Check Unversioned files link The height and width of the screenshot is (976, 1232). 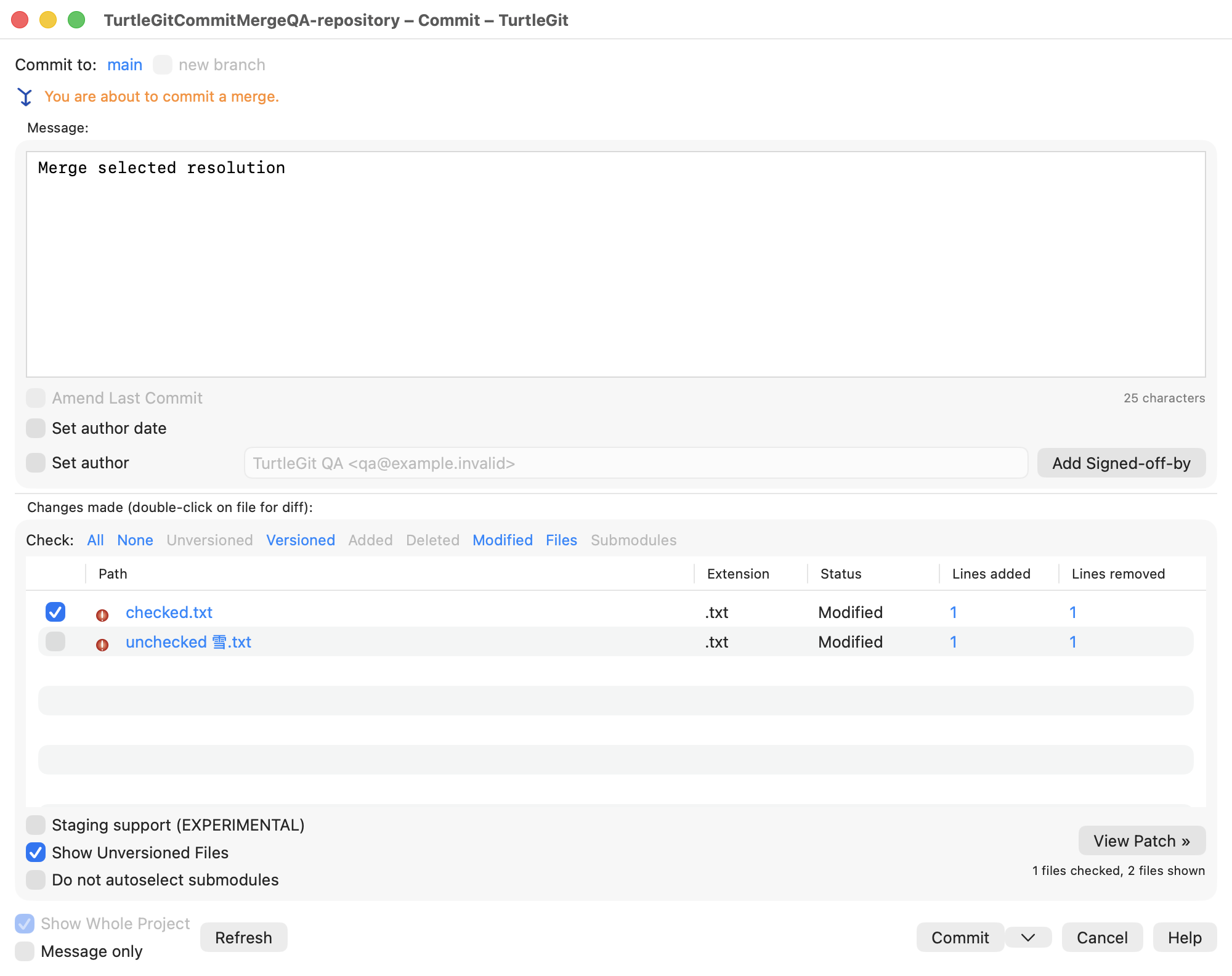(x=209, y=540)
